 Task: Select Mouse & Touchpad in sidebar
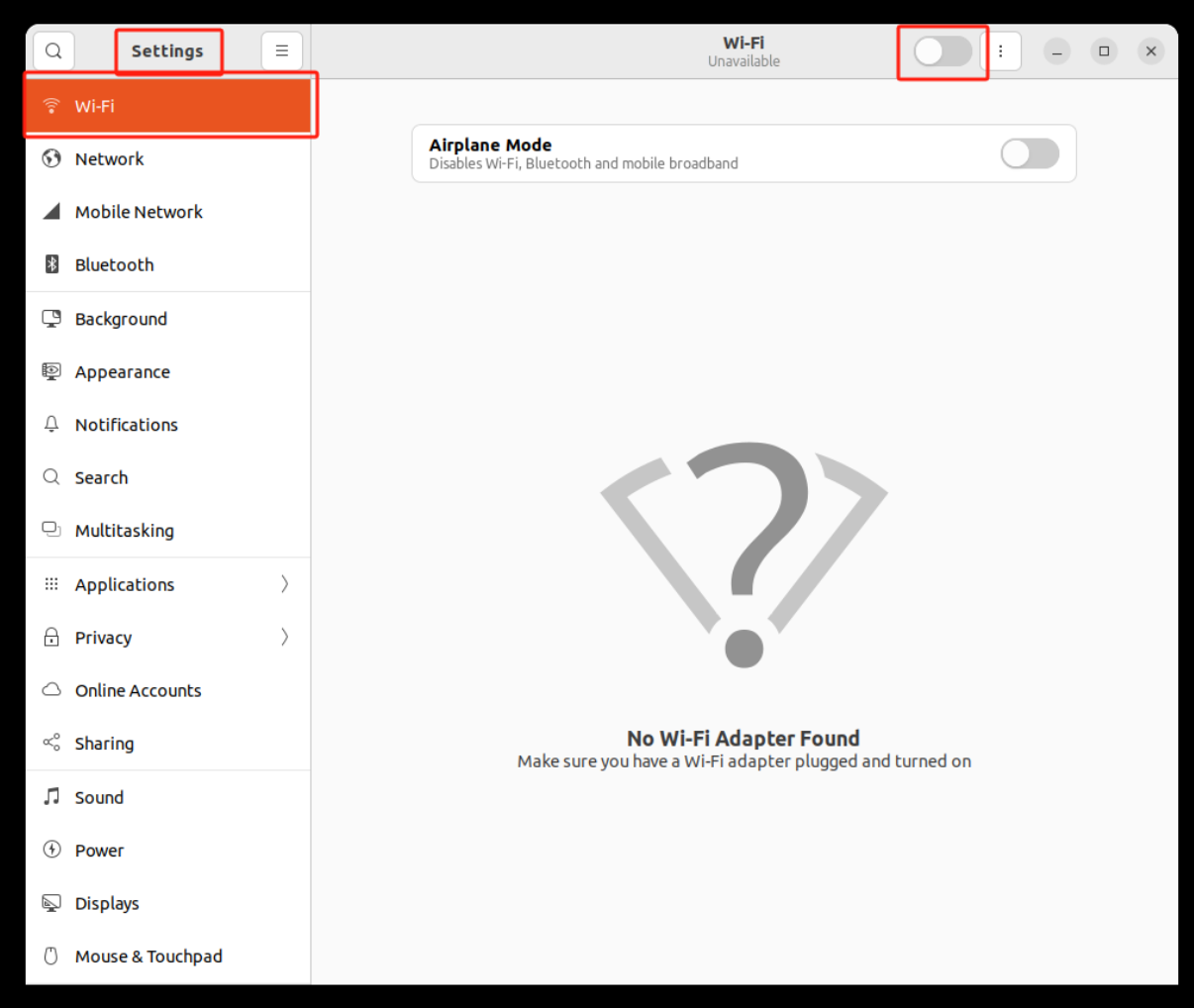(149, 957)
